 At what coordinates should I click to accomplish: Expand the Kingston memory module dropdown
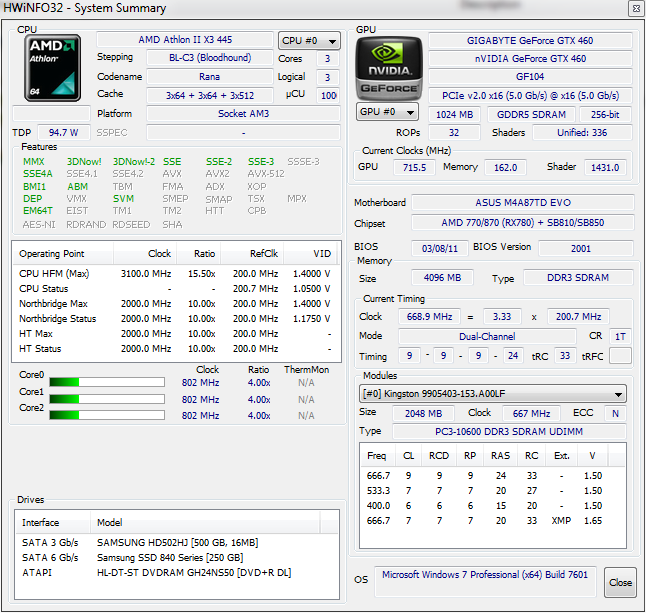493,394
